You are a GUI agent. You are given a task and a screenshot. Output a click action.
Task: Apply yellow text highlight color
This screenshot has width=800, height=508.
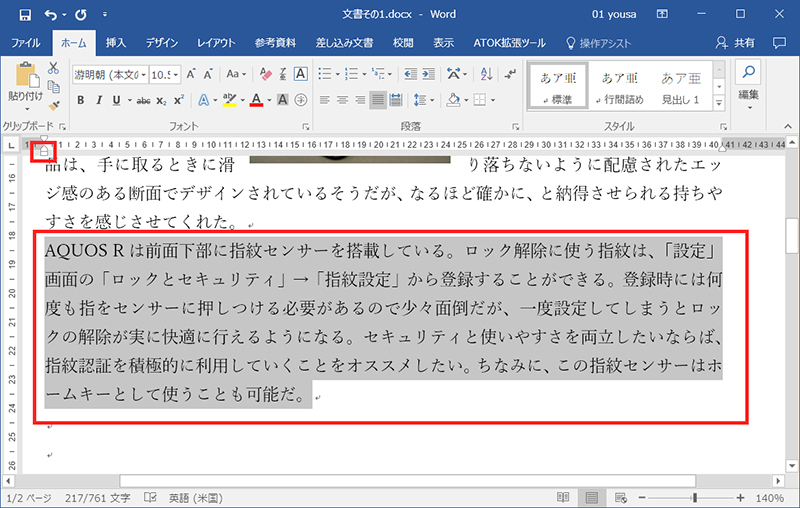click(230, 100)
